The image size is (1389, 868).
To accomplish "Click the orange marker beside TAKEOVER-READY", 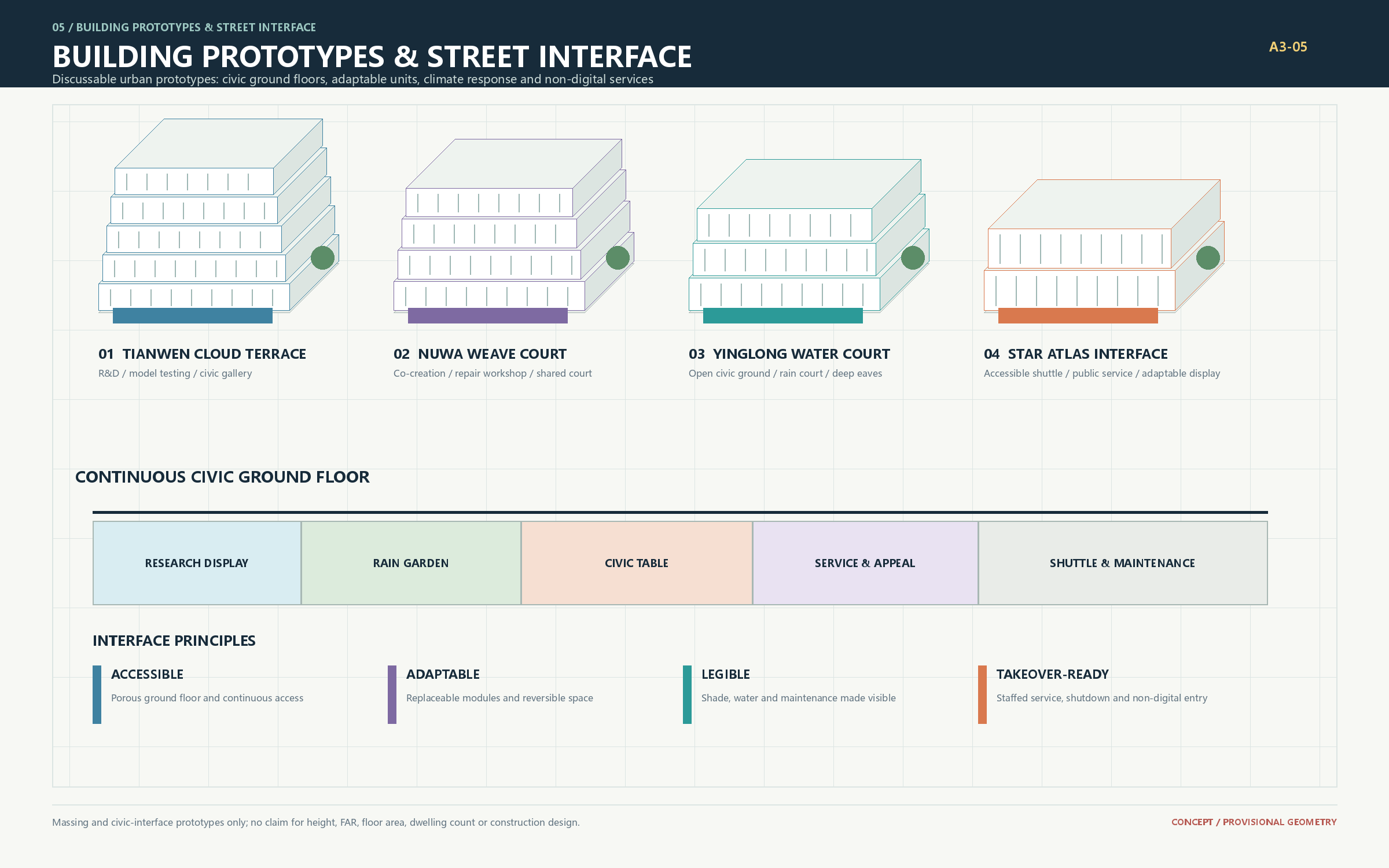I will [x=982, y=694].
